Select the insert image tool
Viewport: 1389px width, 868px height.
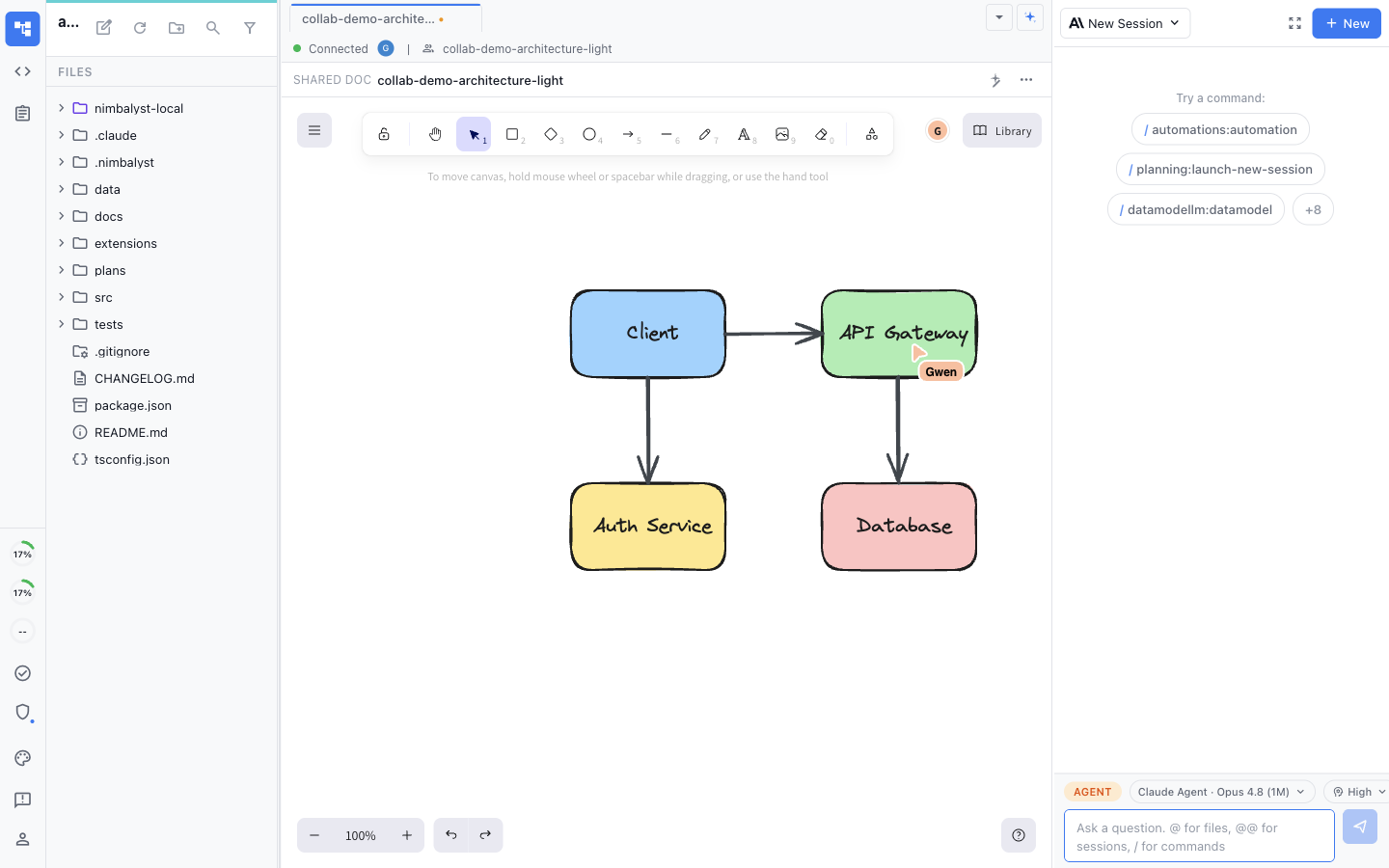coord(782,135)
